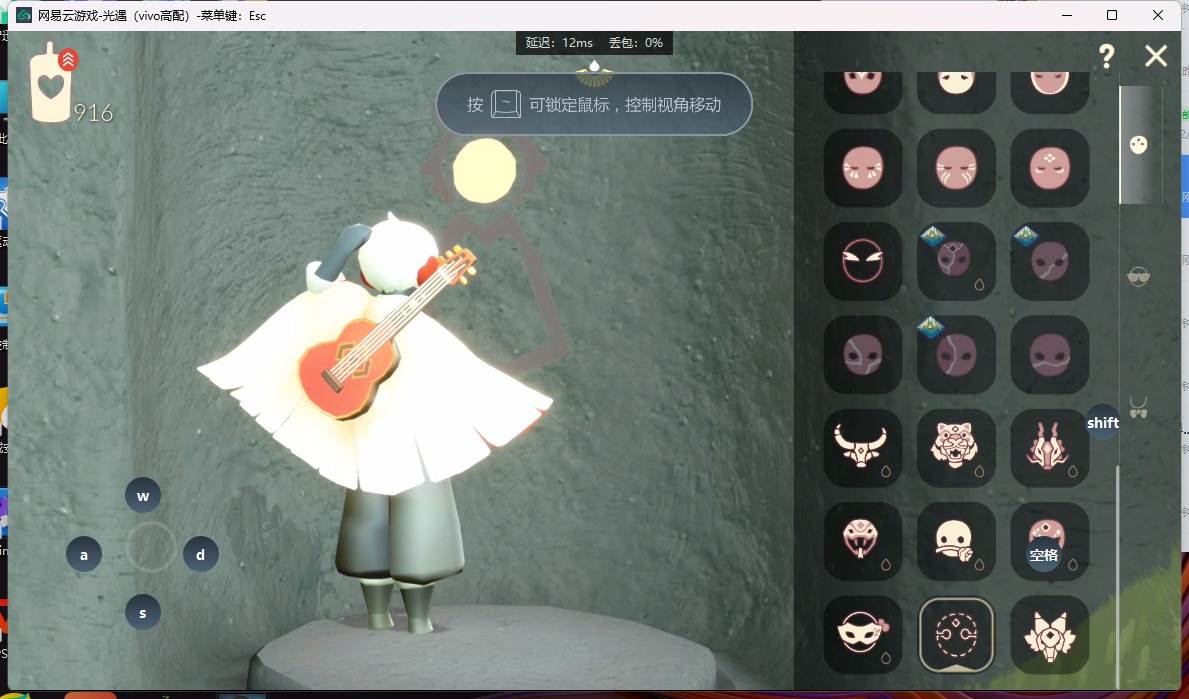Click the 丢包: 0% packet loss readout
The height and width of the screenshot is (699, 1189).
tap(636, 42)
